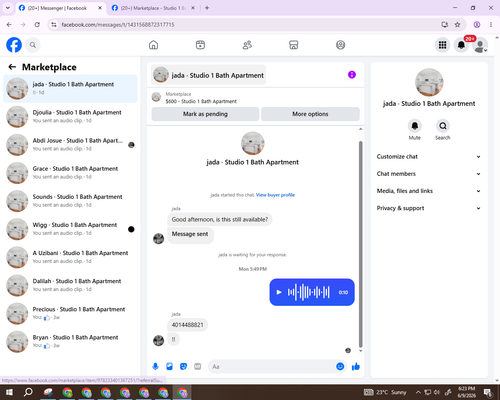Choose a sticker icon in composer
This screenshot has width=500, height=400.
pyautogui.click(x=183, y=367)
